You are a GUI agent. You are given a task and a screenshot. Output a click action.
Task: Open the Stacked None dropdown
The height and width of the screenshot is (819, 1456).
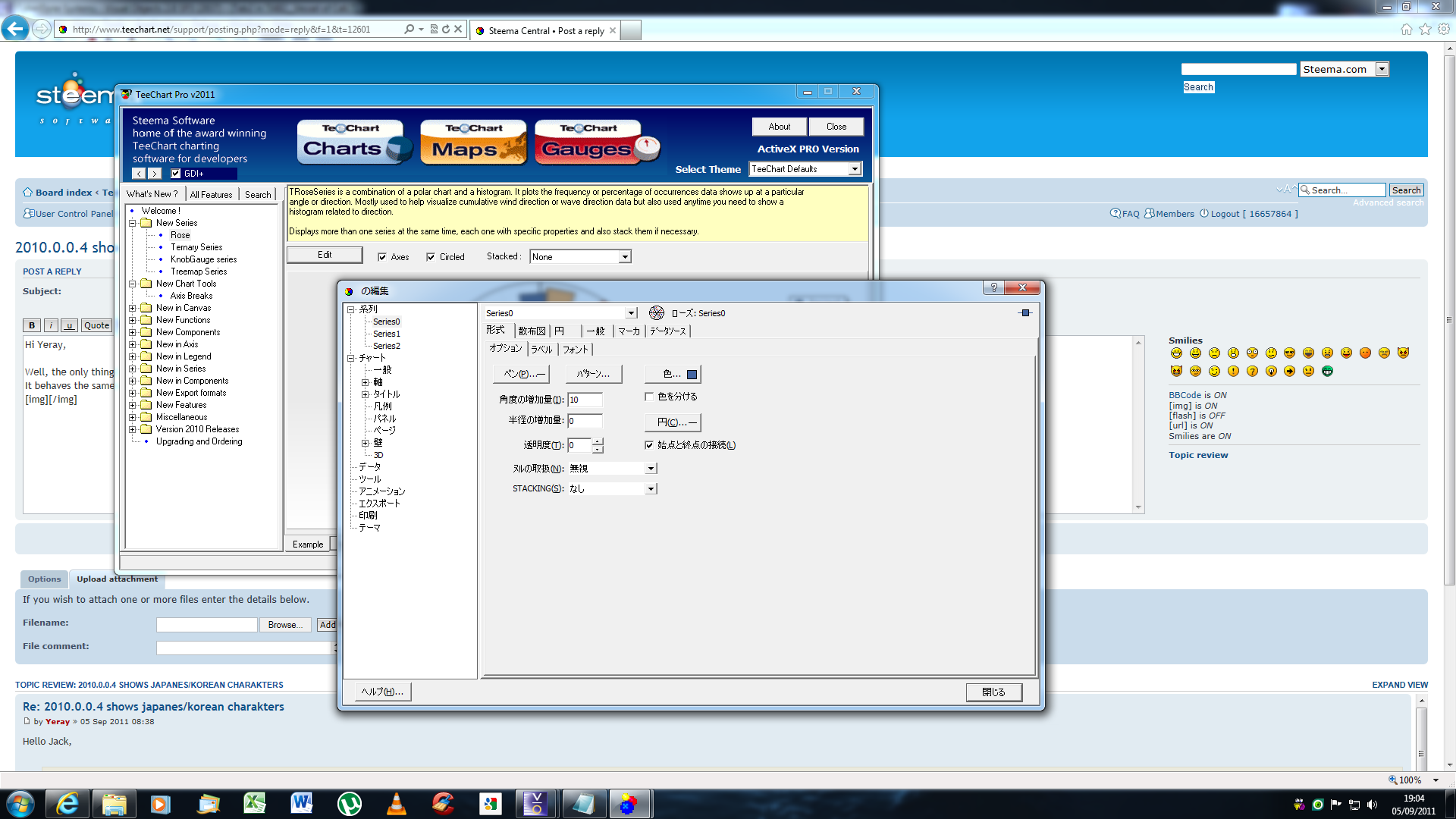click(625, 257)
